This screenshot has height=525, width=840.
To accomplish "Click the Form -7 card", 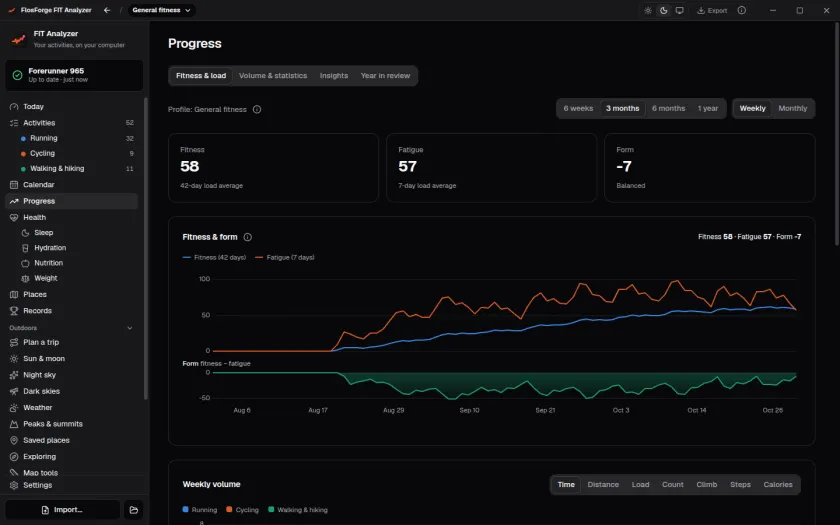I will [x=710, y=168].
